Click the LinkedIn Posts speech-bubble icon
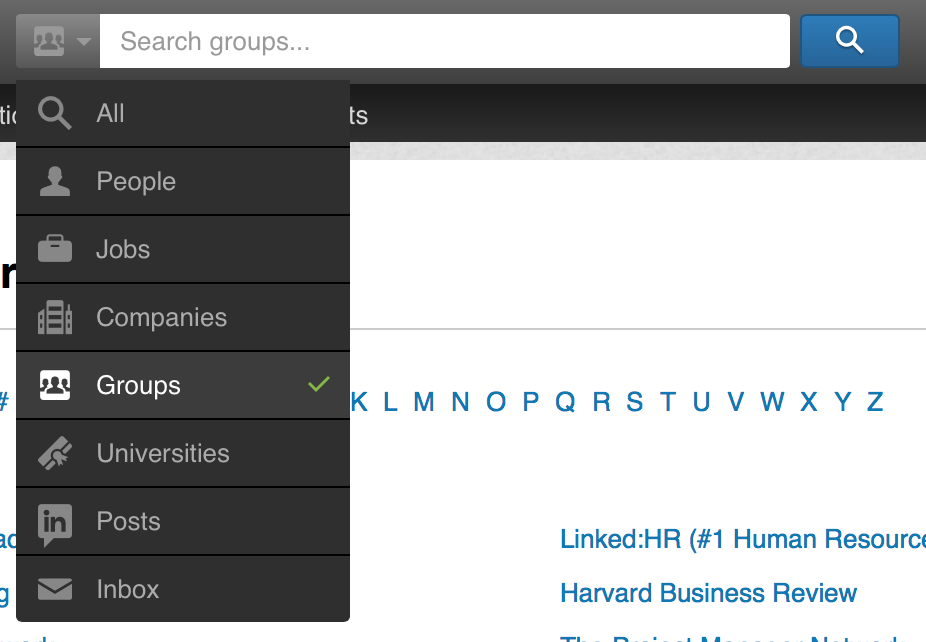 54,523
